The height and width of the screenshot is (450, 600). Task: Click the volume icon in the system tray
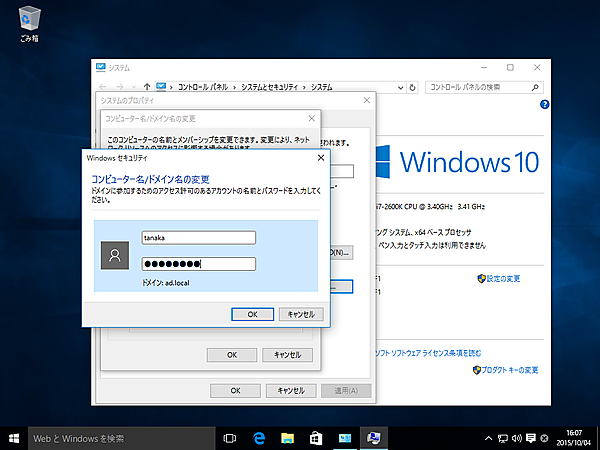pos(517,438)
